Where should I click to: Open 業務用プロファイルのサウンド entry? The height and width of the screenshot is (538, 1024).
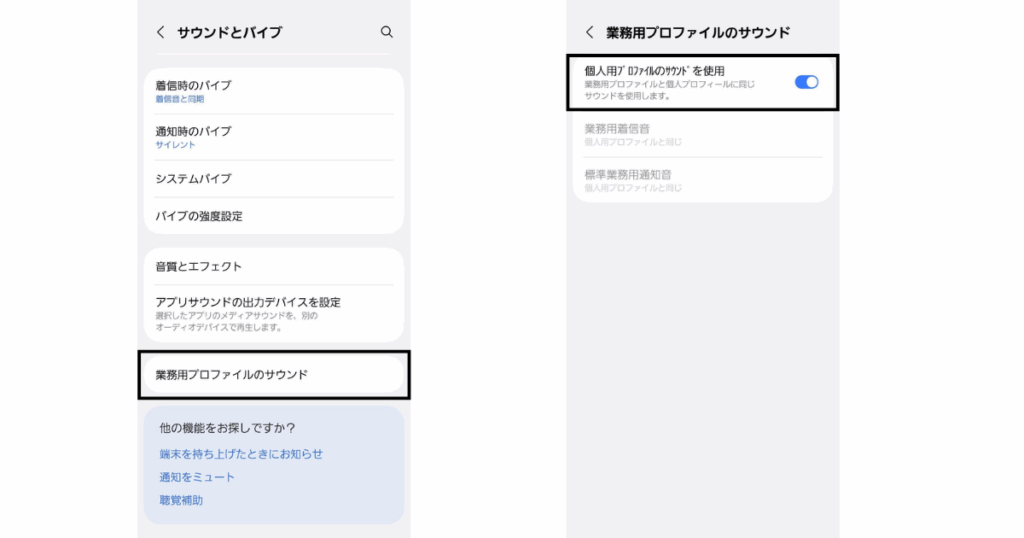point(274,375)
